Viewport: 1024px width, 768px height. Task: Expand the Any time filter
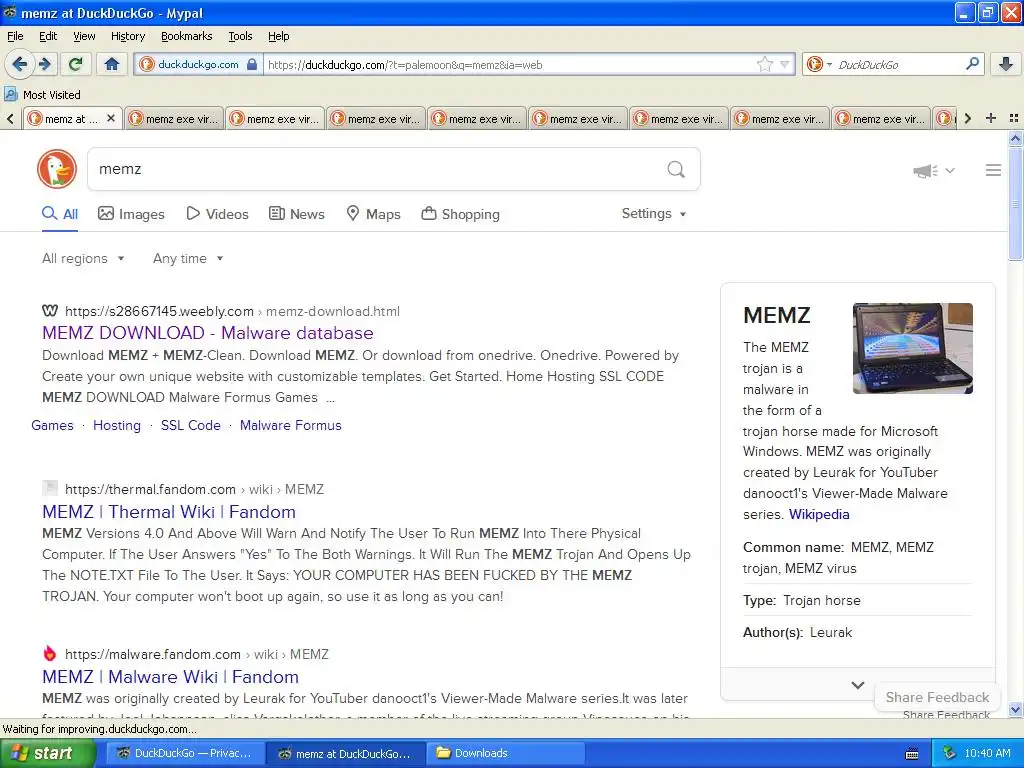tap(188, 259)
